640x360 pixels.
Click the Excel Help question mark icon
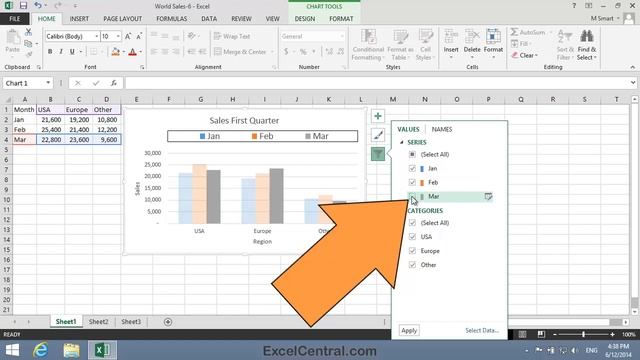tap(574, 6)
